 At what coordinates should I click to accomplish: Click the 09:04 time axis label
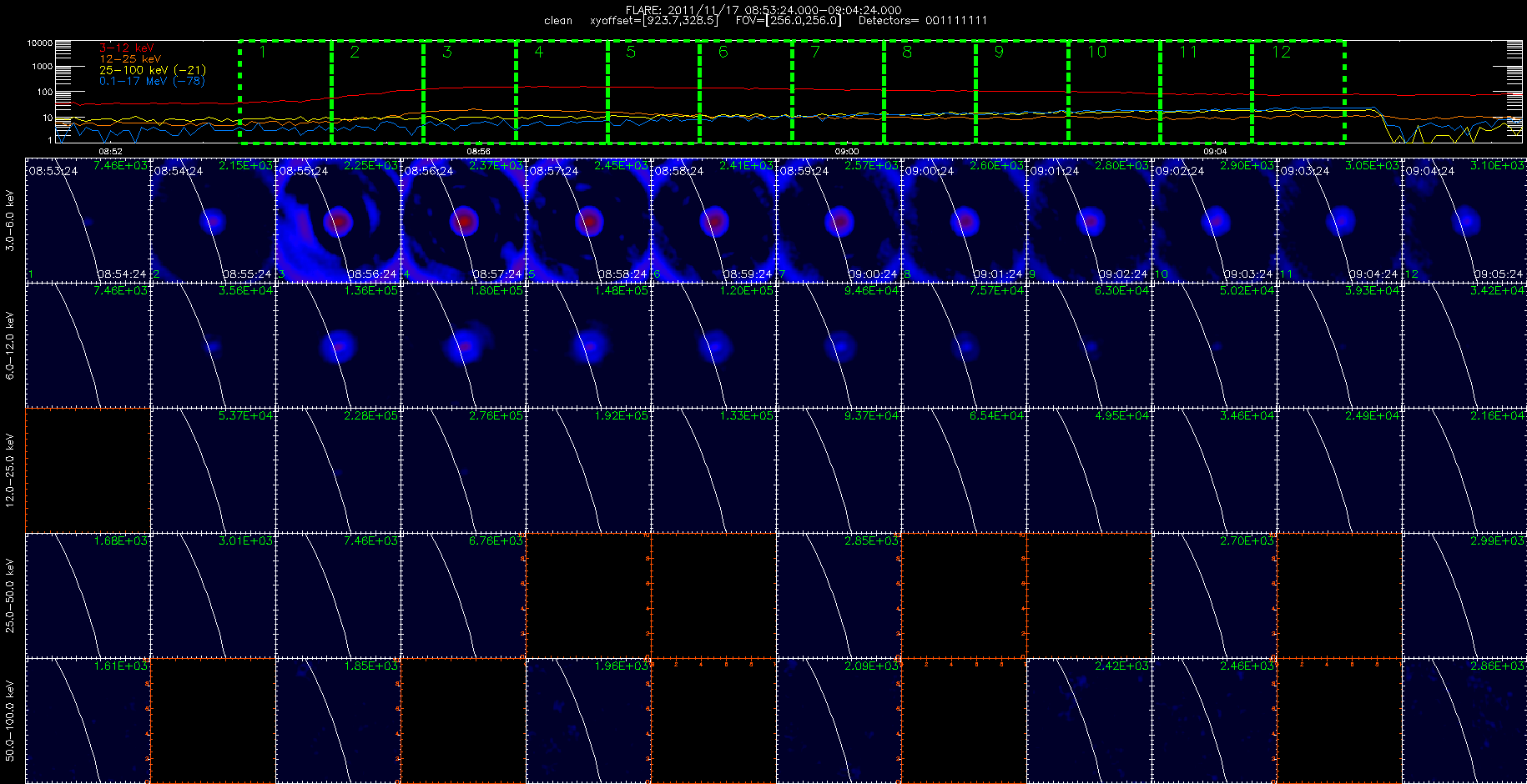pos(1215,152)
